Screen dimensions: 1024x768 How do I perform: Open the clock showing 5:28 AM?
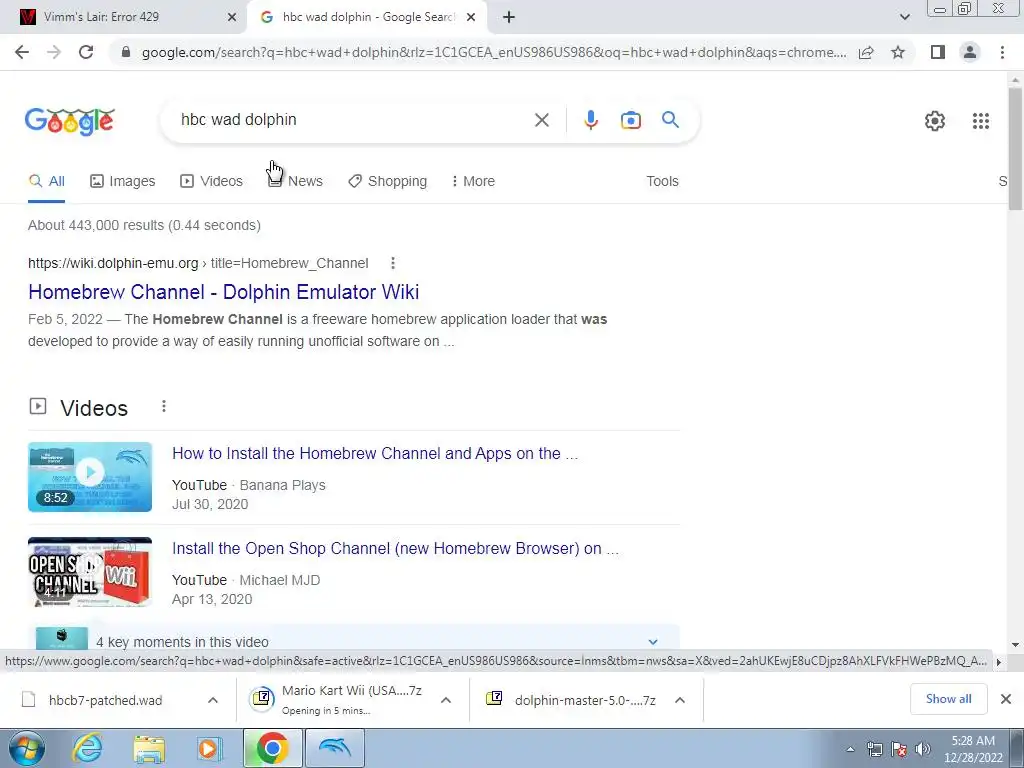(x=973, y=749)
